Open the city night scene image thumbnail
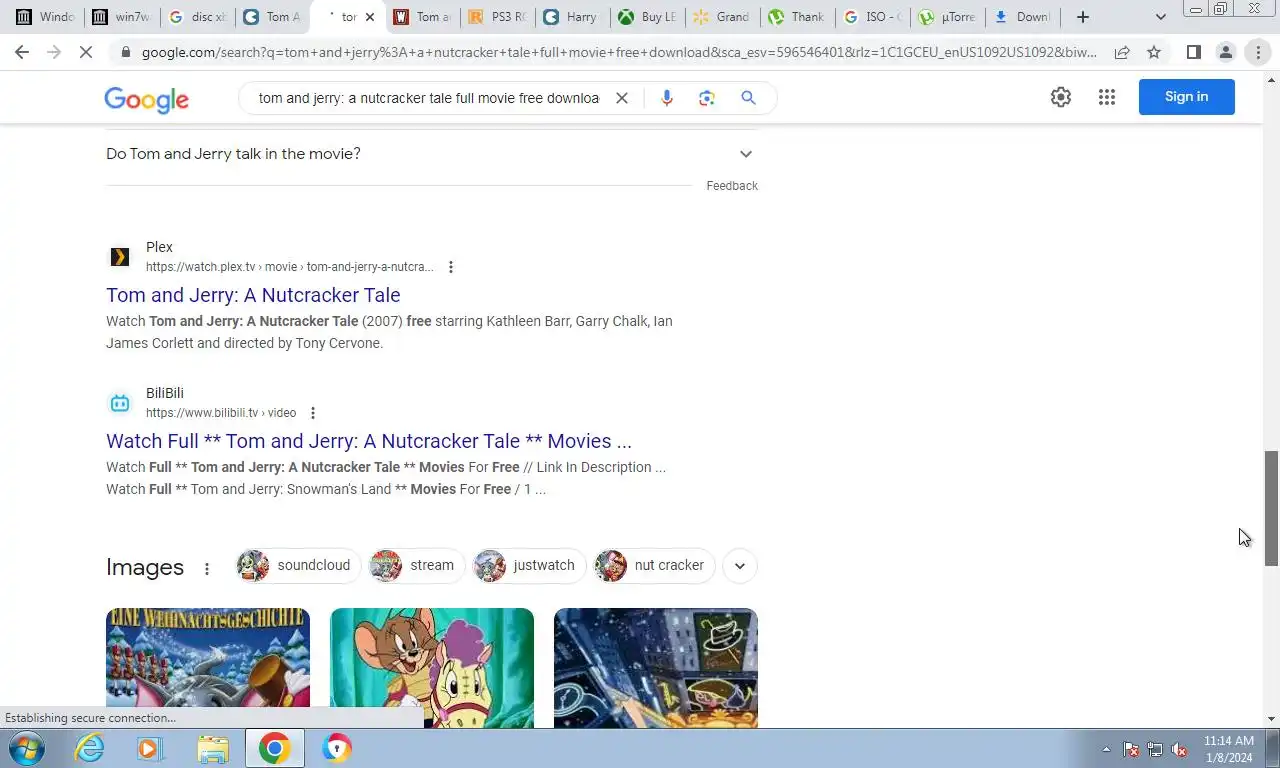This screenshot has width=1280, height=768. coord(656,668)
